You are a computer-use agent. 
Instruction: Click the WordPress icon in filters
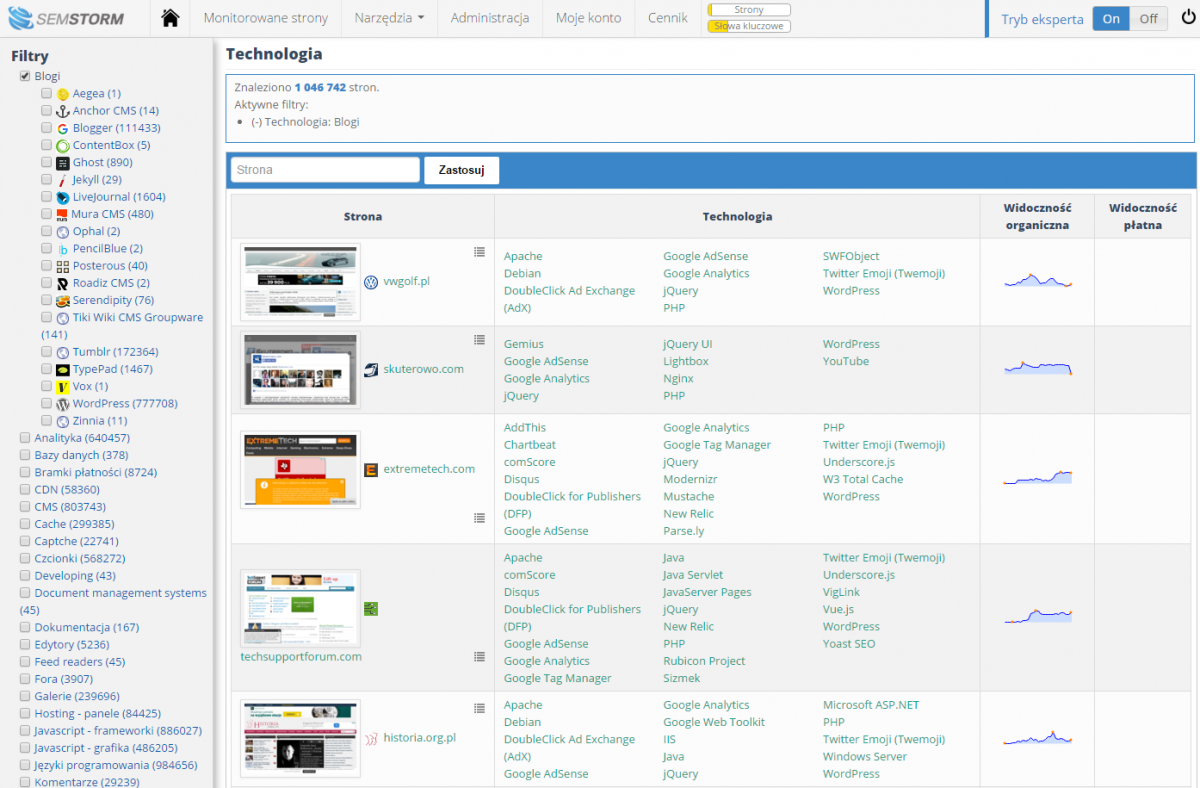(x=63, y=404)
